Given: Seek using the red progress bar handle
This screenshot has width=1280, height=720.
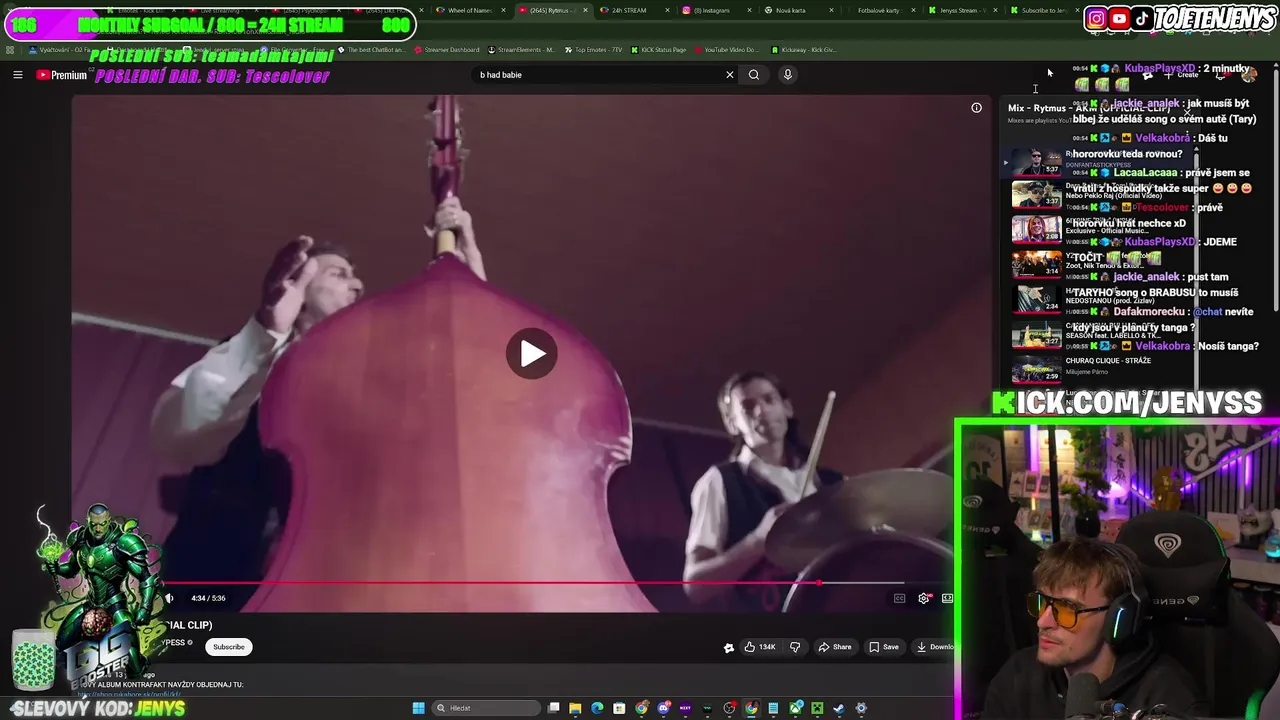Looking at the screenshot, I should (819, 583).
